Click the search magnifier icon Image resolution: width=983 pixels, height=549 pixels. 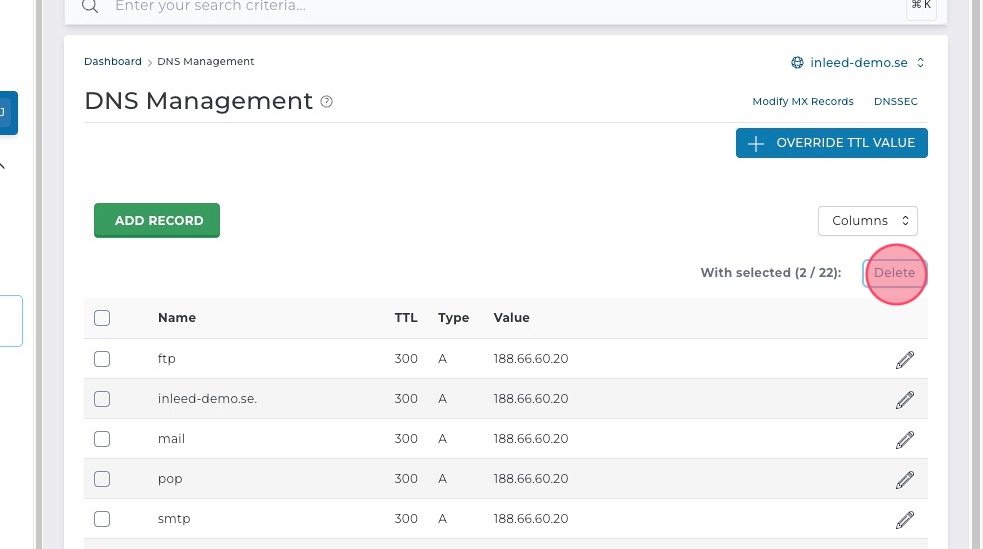pos(90,7)
